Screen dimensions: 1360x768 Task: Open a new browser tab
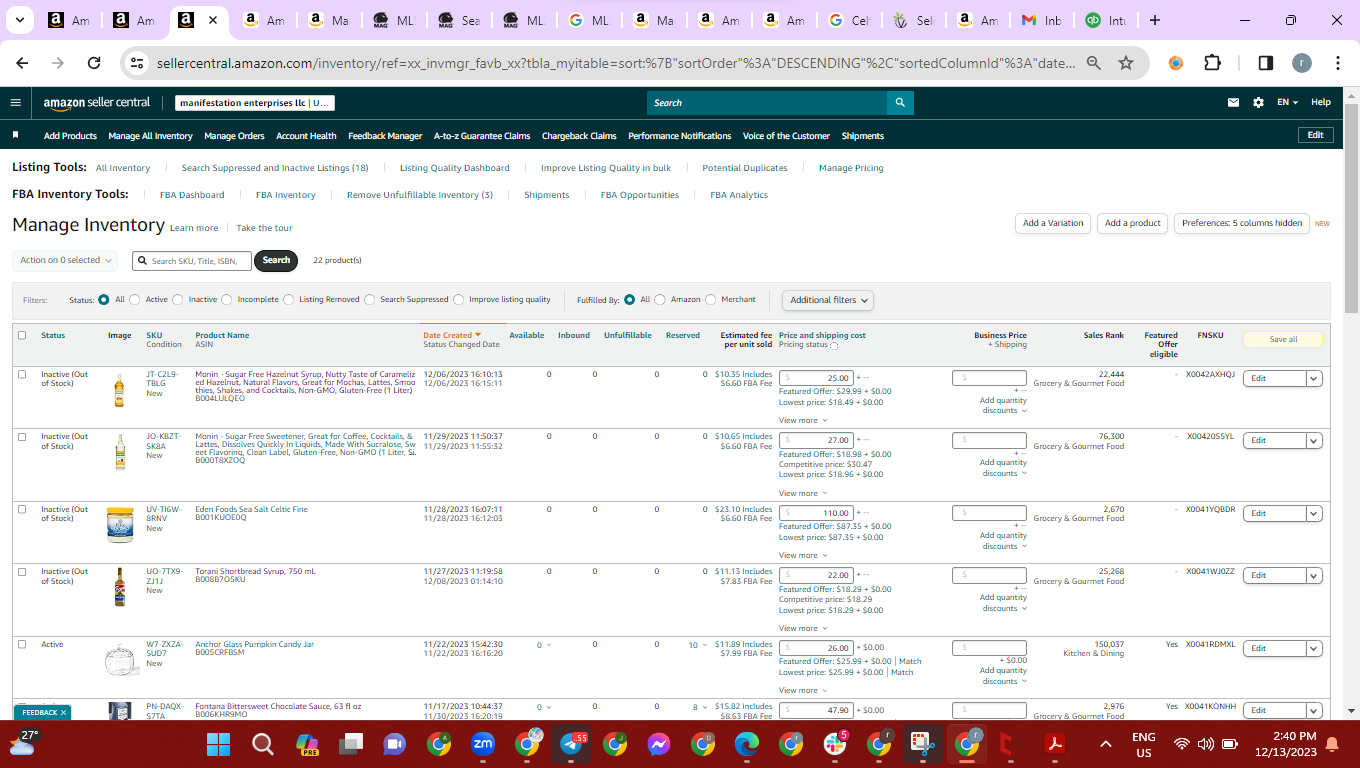(1155, 20)
